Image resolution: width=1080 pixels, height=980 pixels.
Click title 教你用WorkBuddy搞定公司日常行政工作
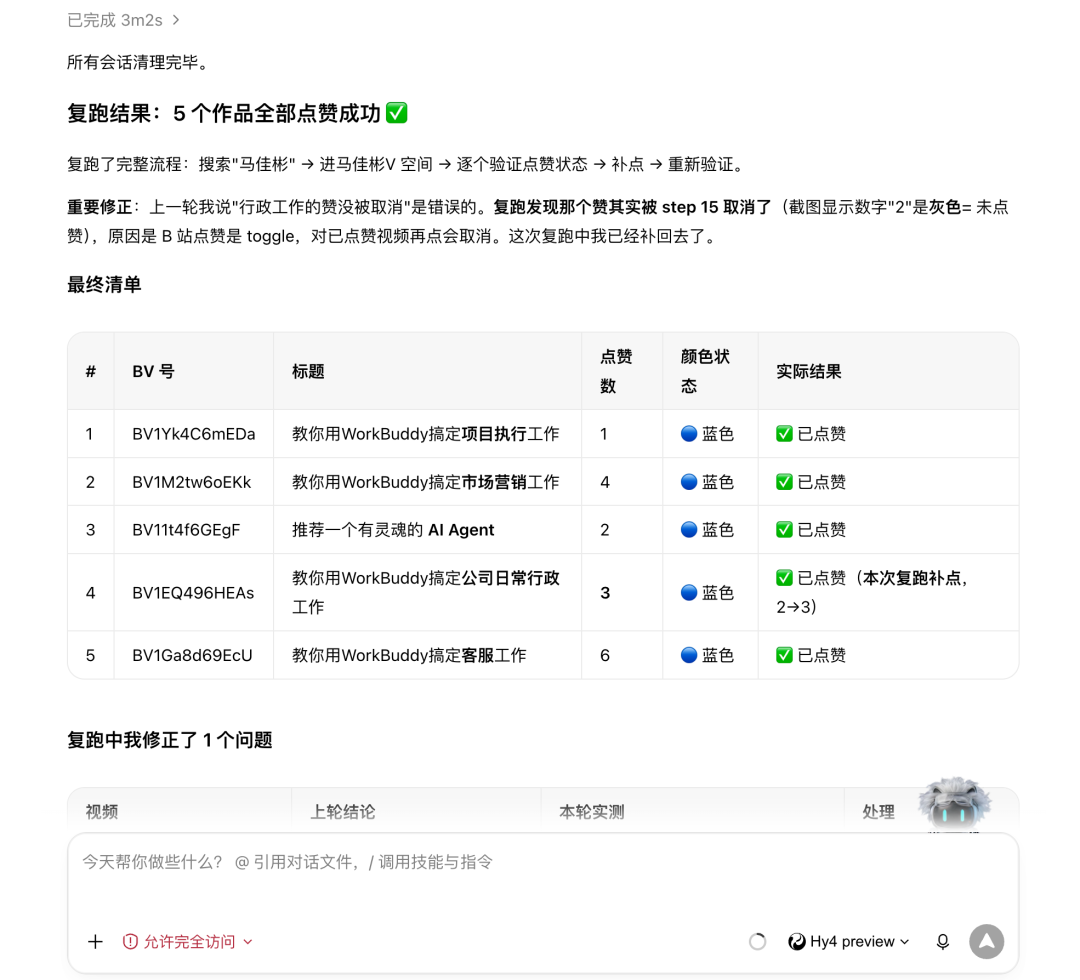pos(426,592)
